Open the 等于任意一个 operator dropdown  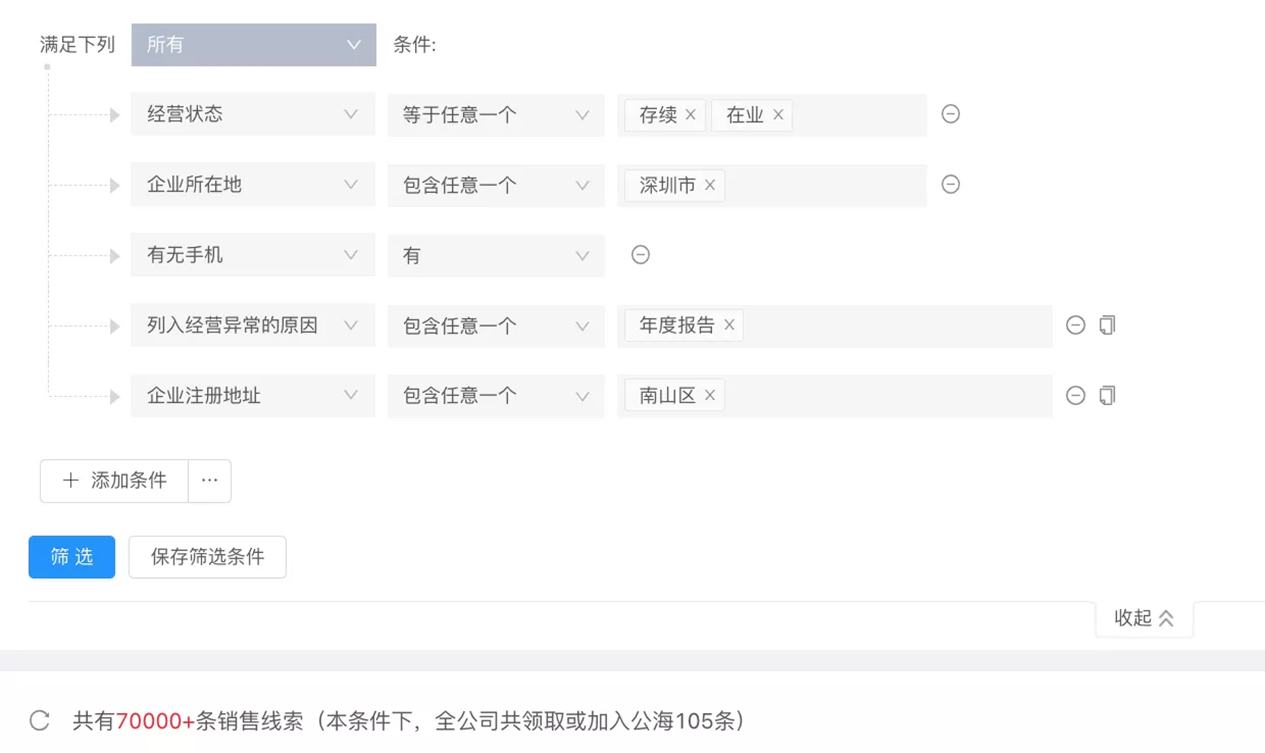495,115
